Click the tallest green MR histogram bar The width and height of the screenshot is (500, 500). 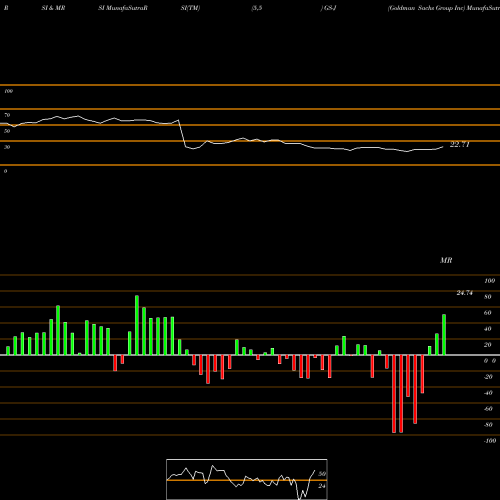137,325
